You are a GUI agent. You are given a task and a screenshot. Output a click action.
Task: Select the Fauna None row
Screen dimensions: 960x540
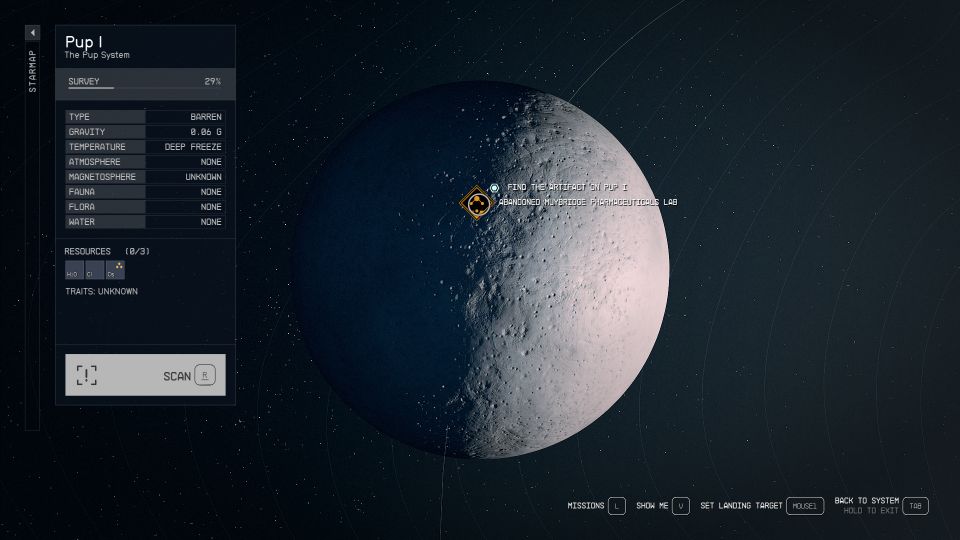coord(145,192)
